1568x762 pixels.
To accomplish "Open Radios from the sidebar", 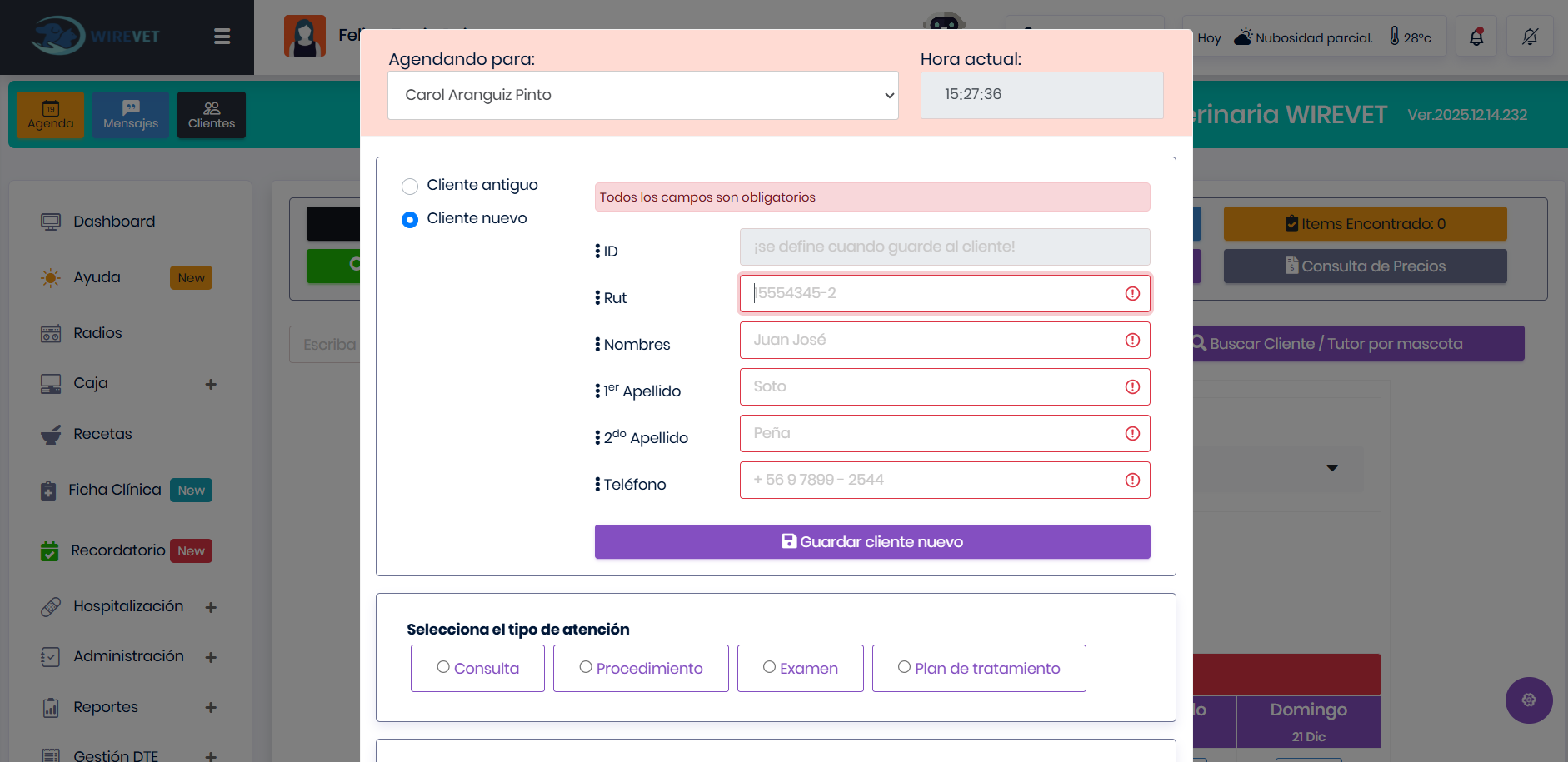I will point(97,332).
